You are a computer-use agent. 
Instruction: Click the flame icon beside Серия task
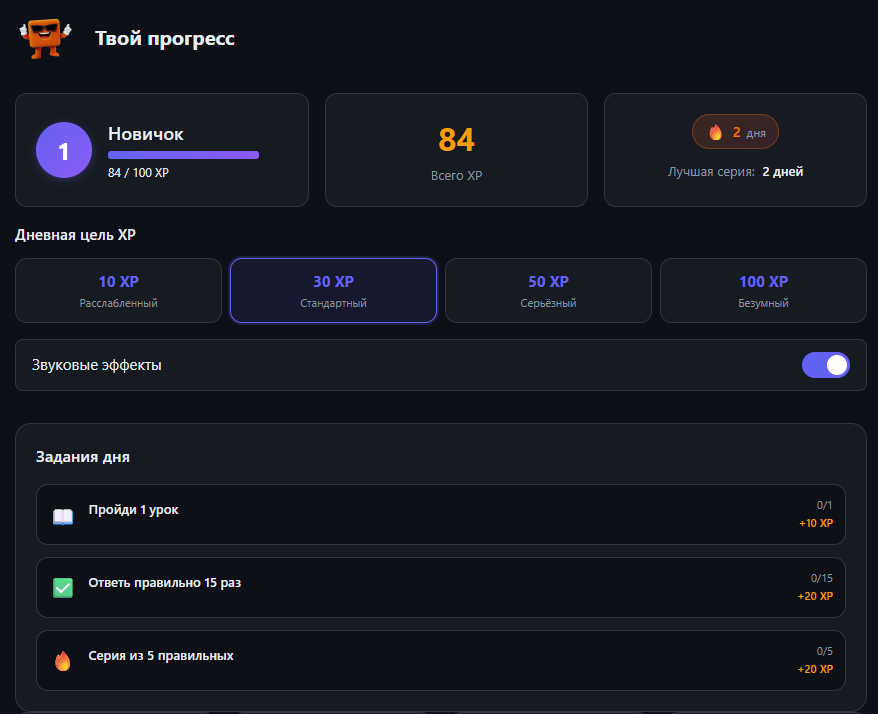click(x=63, y=661)
